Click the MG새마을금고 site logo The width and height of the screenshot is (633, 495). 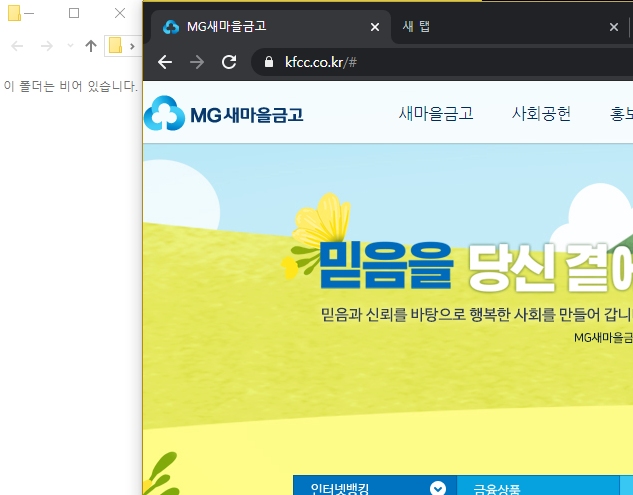point(223,113)
